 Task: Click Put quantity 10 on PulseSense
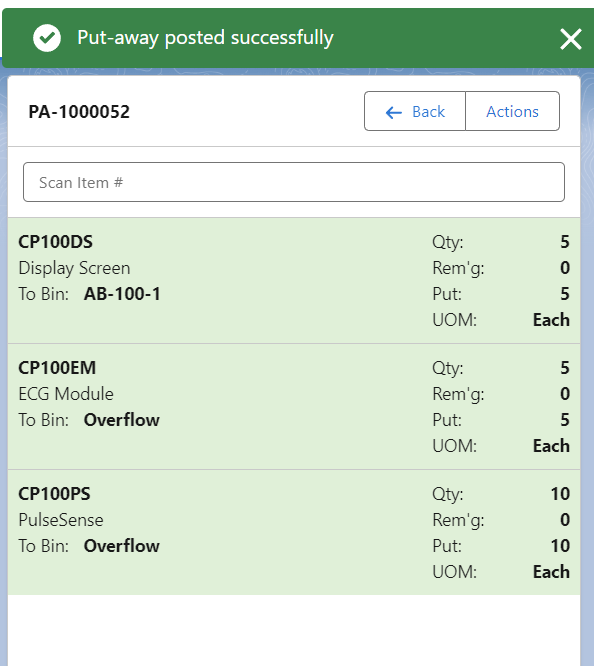[x=560, y=546]
